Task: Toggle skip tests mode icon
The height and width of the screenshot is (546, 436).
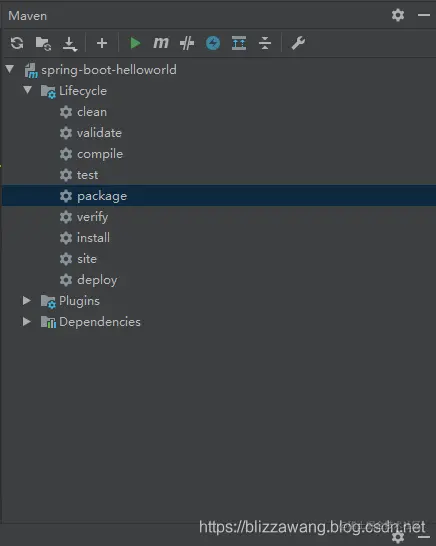Action: [x=187, y=43]
